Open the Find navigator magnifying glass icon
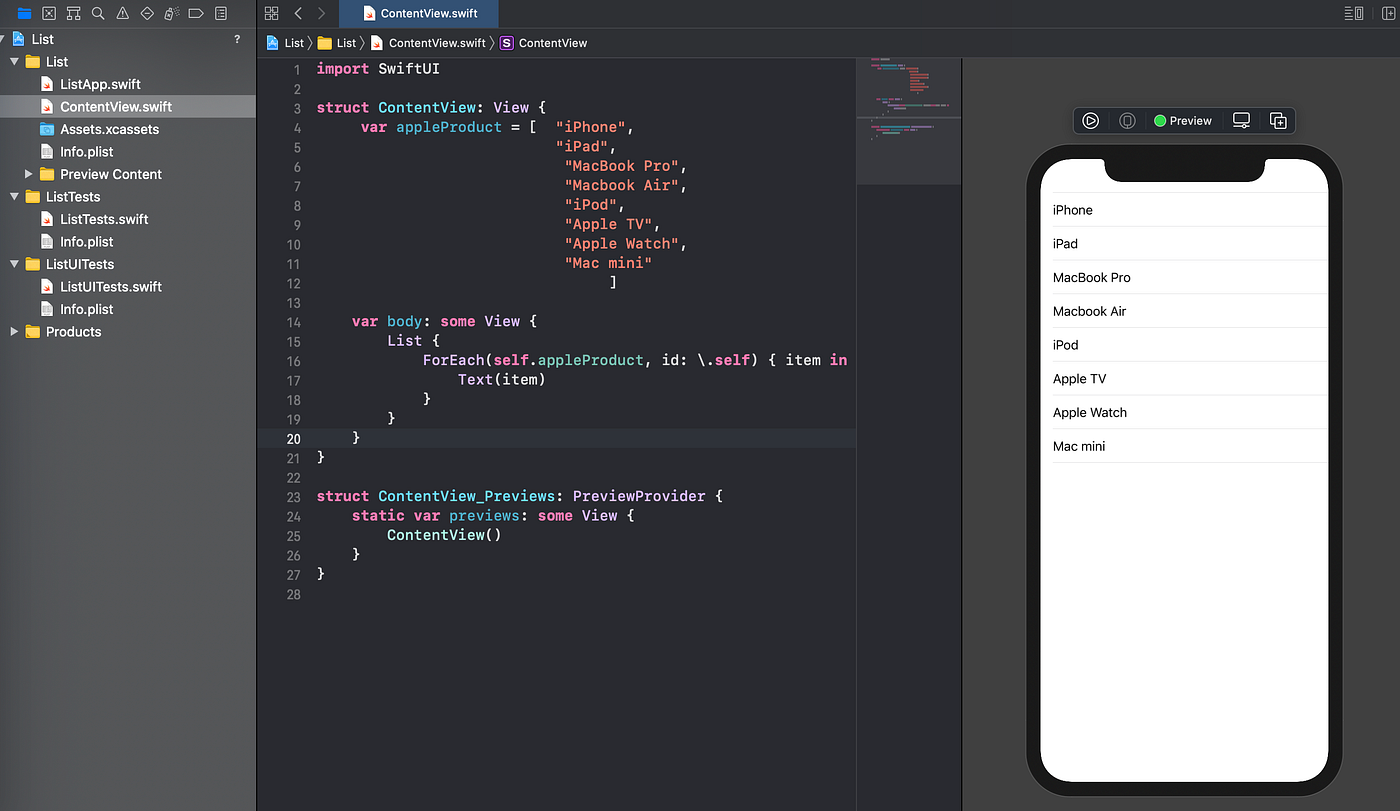 (97, 13)
